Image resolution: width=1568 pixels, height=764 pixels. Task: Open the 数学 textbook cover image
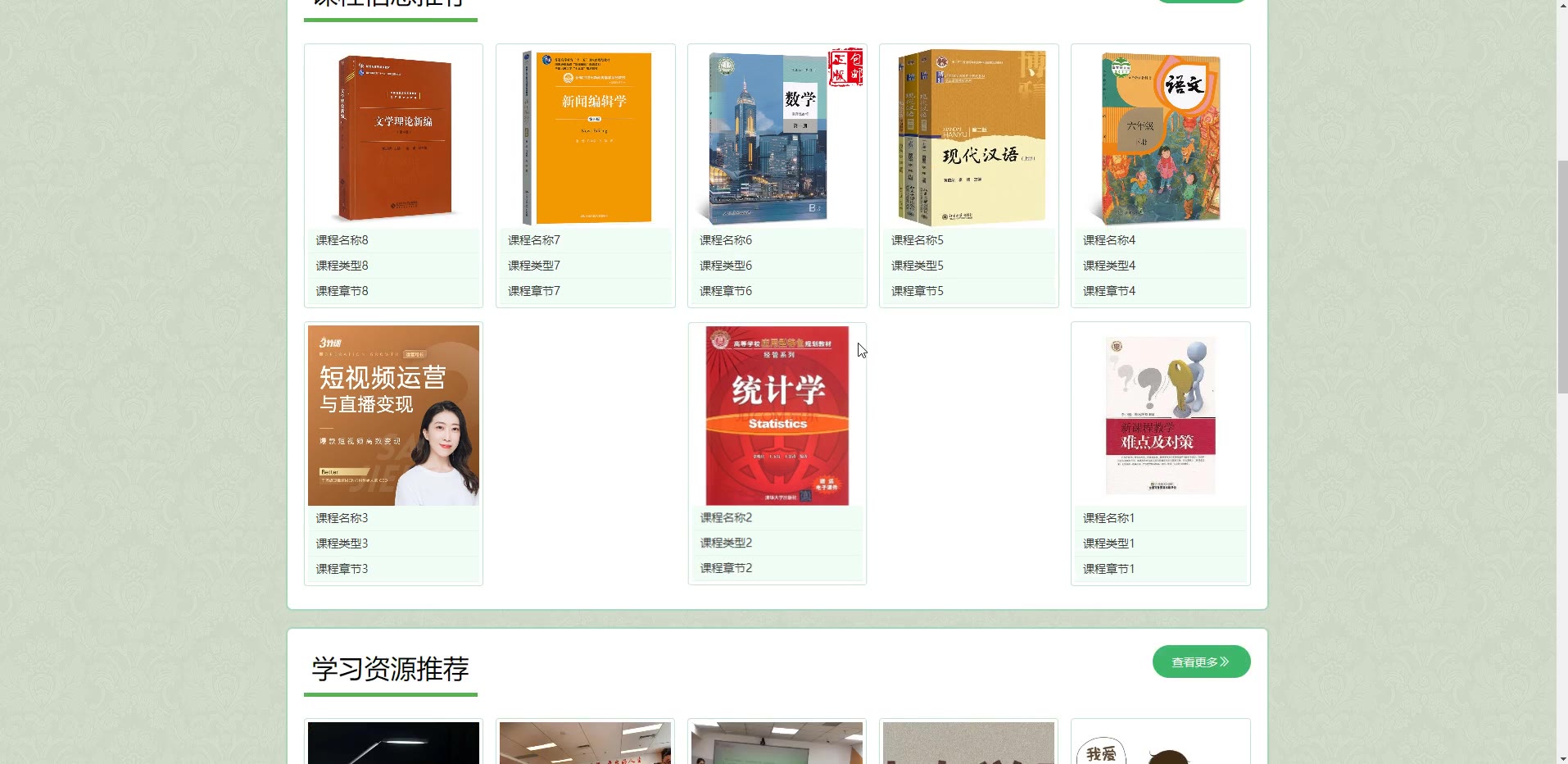(777, 137)
